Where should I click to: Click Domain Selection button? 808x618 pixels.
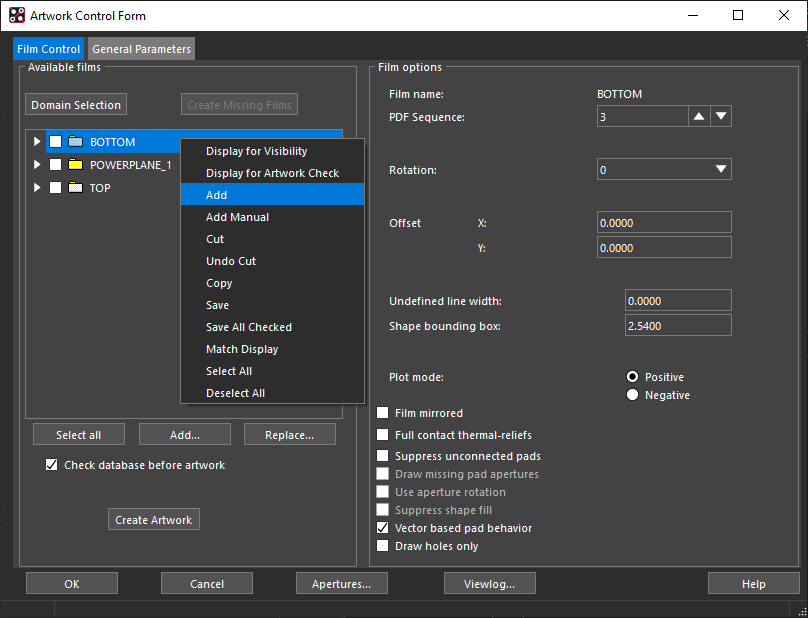point(76,105)
